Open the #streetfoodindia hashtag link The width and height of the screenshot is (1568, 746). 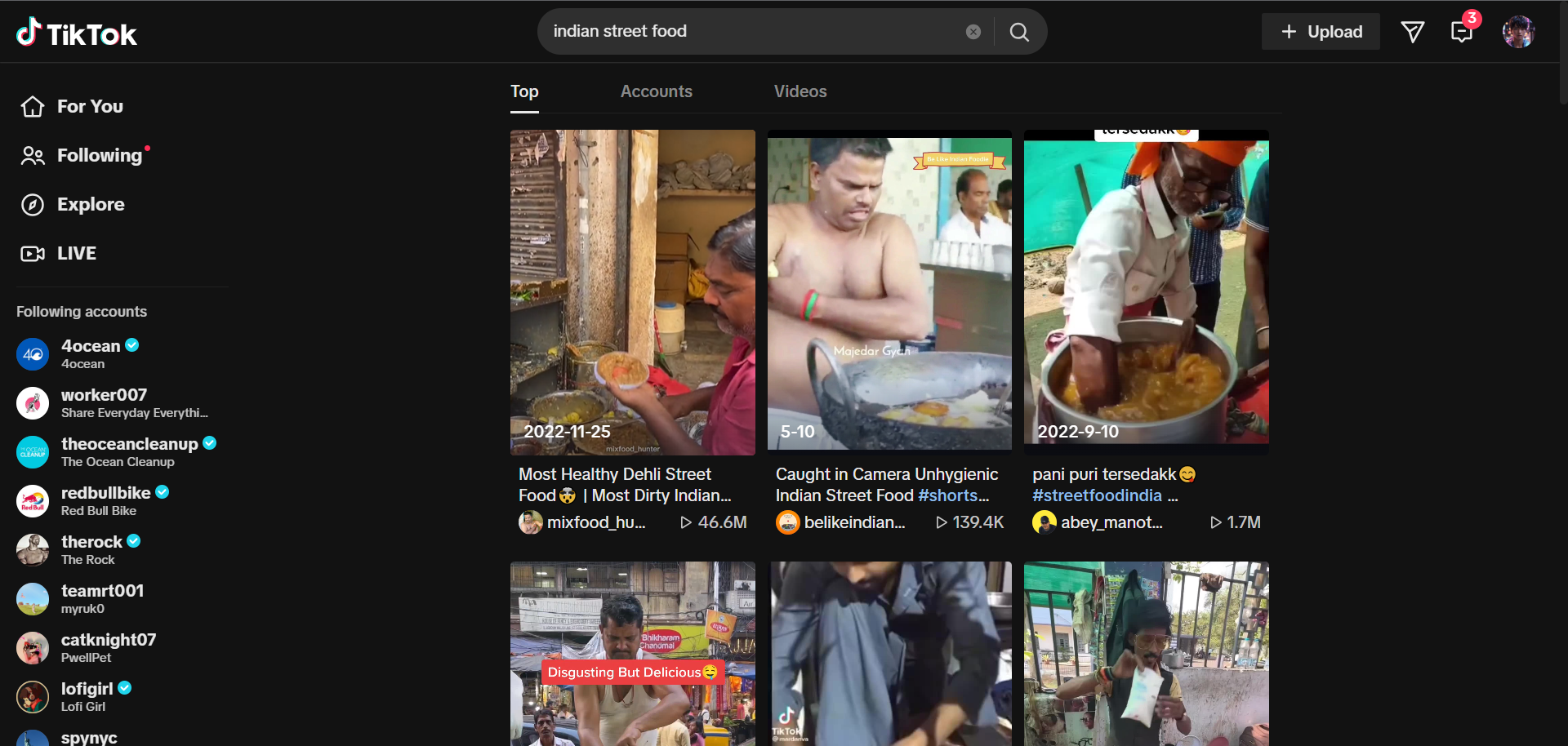pos(1097,495)
